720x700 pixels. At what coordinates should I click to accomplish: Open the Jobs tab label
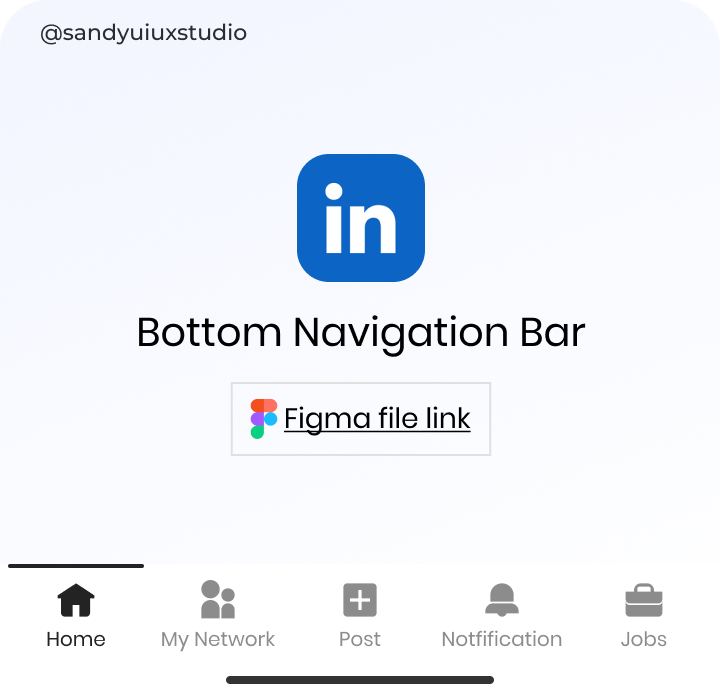pyautogui.click(x=644, y=639)
